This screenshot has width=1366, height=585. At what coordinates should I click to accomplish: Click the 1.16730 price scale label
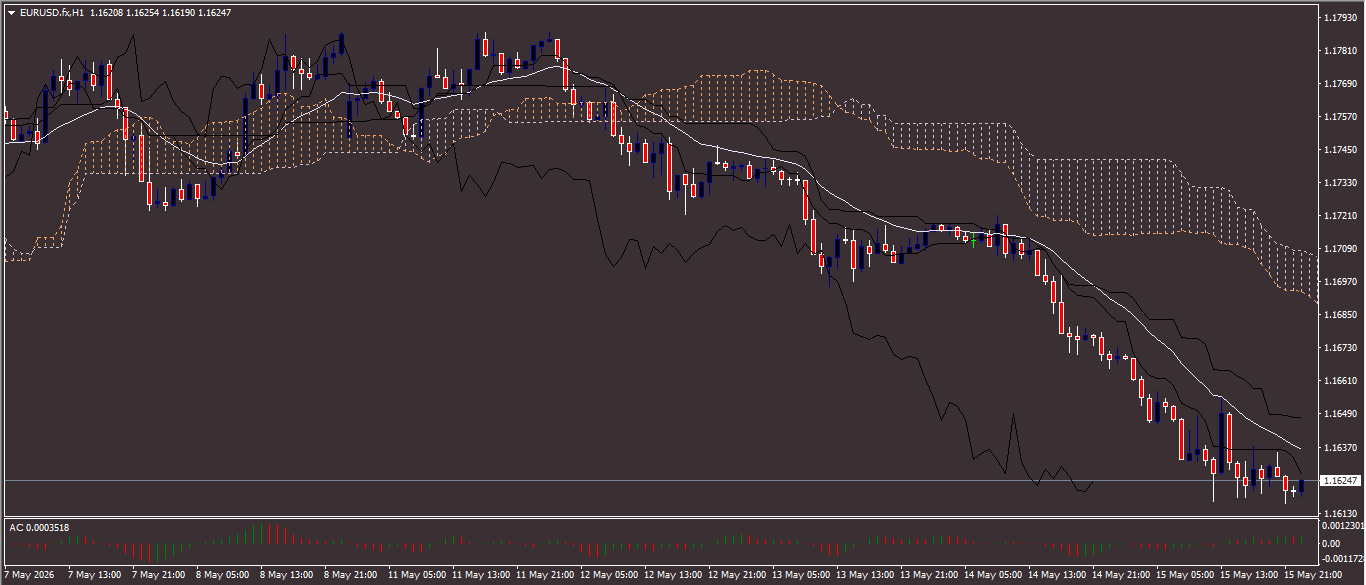pos(1339,348)
